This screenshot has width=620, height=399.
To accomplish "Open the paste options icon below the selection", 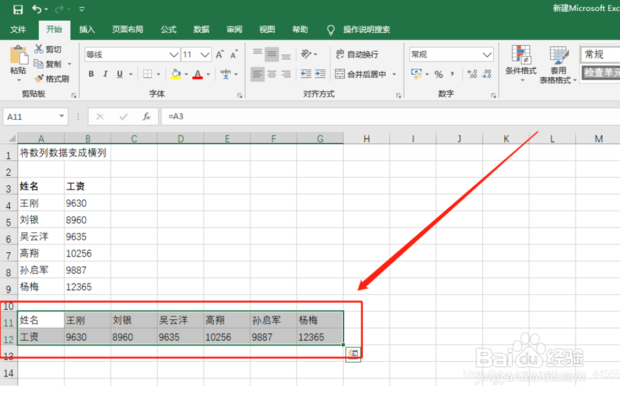I will [x=353, y=354].
